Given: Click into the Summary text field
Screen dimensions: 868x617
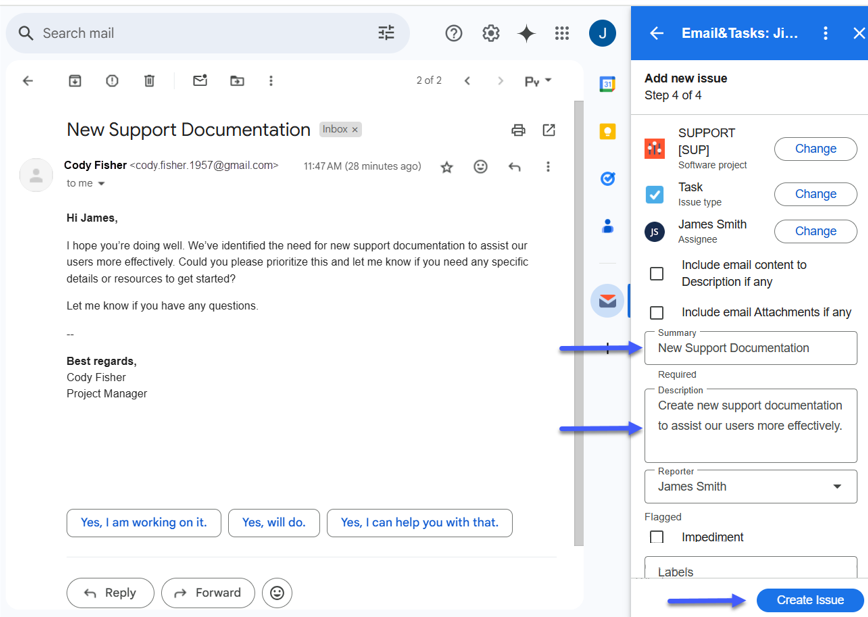Looking at the screenshot, I should [750, 348].
